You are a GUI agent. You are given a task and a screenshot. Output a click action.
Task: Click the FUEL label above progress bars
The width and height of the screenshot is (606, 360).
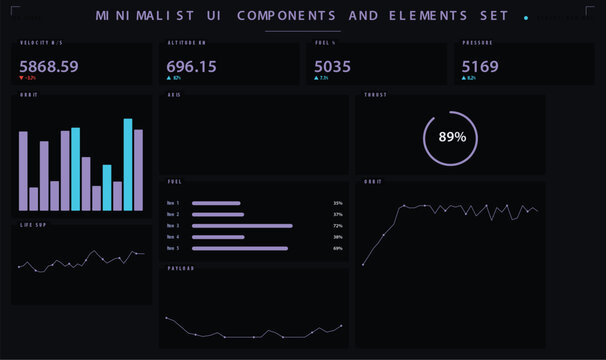click(175, 182)
